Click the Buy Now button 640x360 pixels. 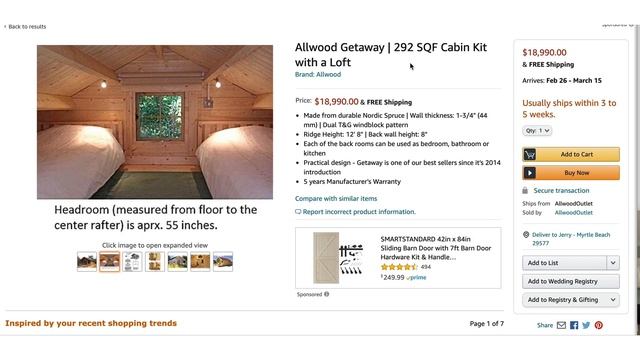click(571, 173)
